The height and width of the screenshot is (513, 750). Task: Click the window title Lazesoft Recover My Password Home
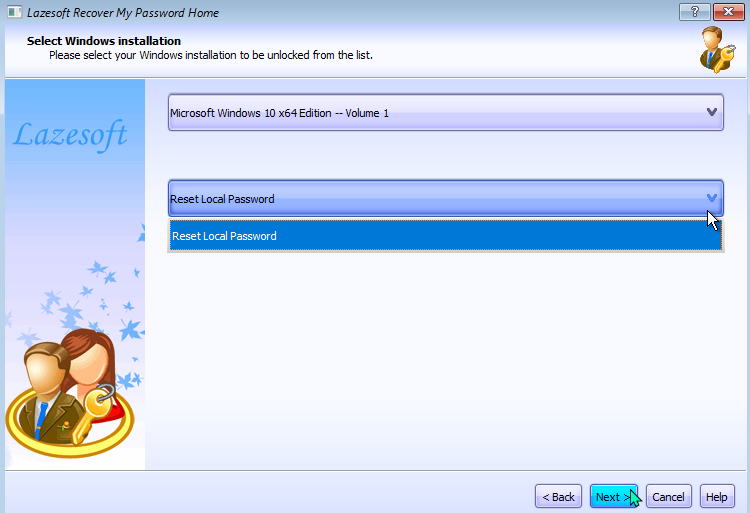[123, 13]
